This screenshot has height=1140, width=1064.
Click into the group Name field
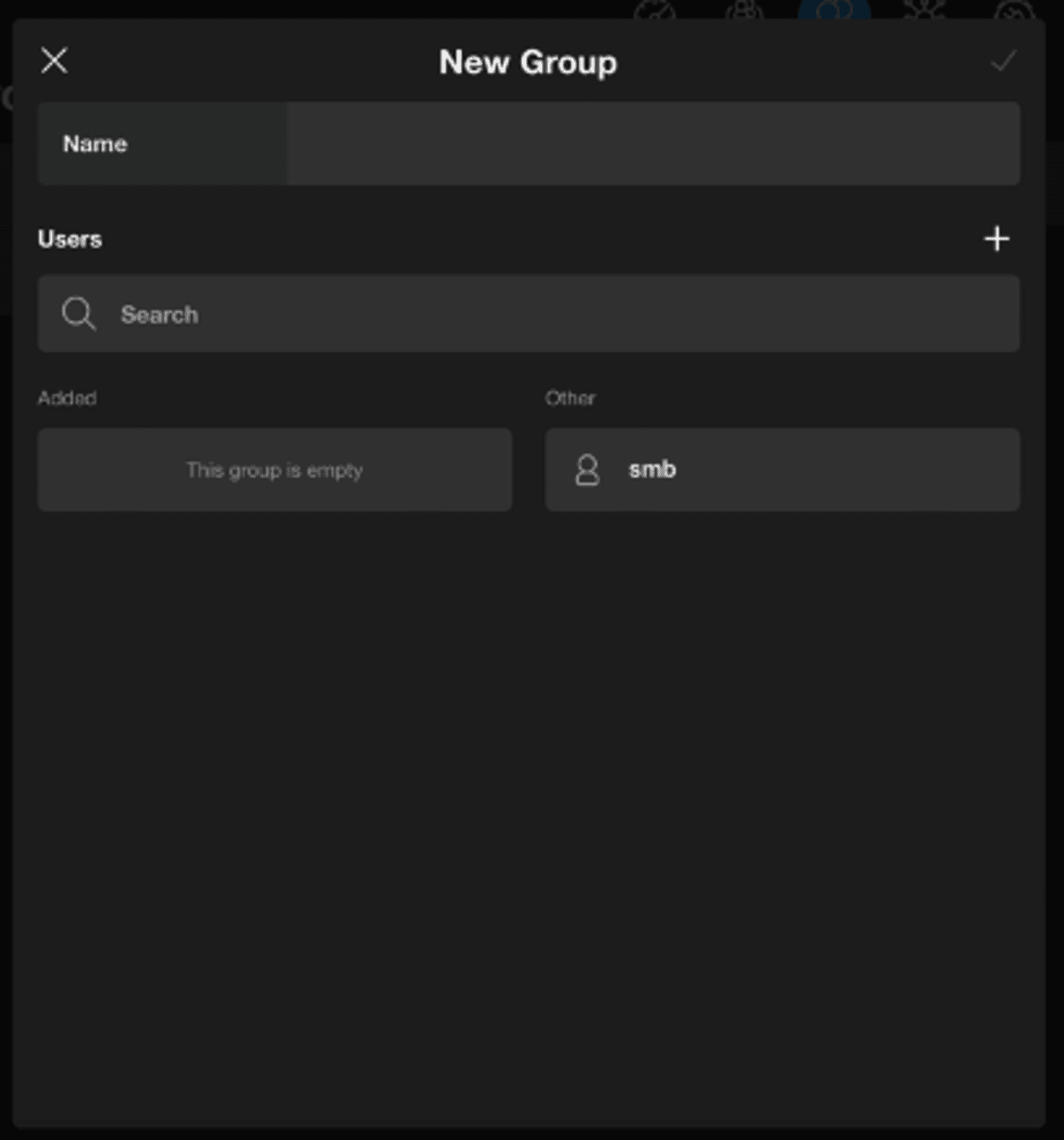point(653,144)
